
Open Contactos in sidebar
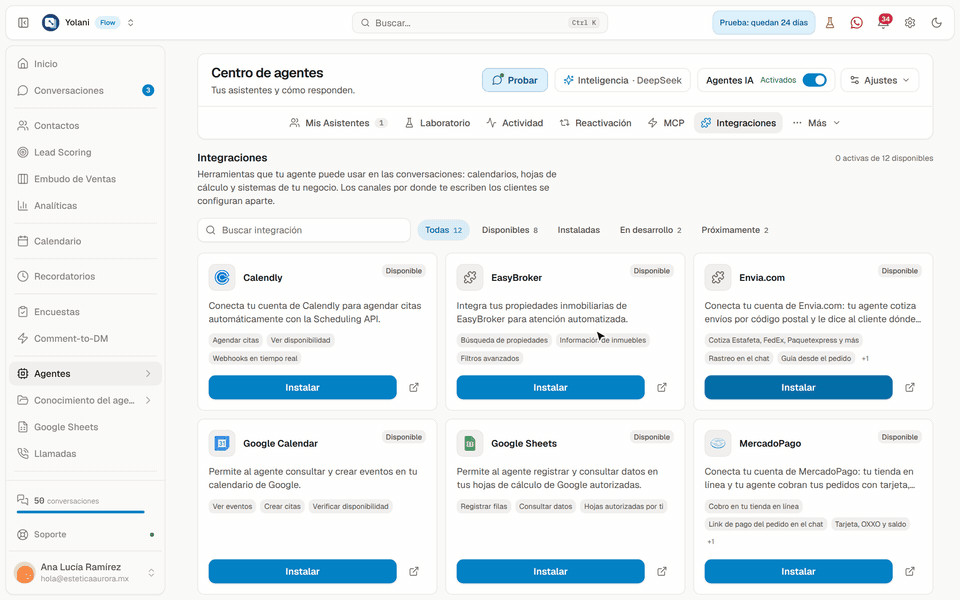pos(85,126)
